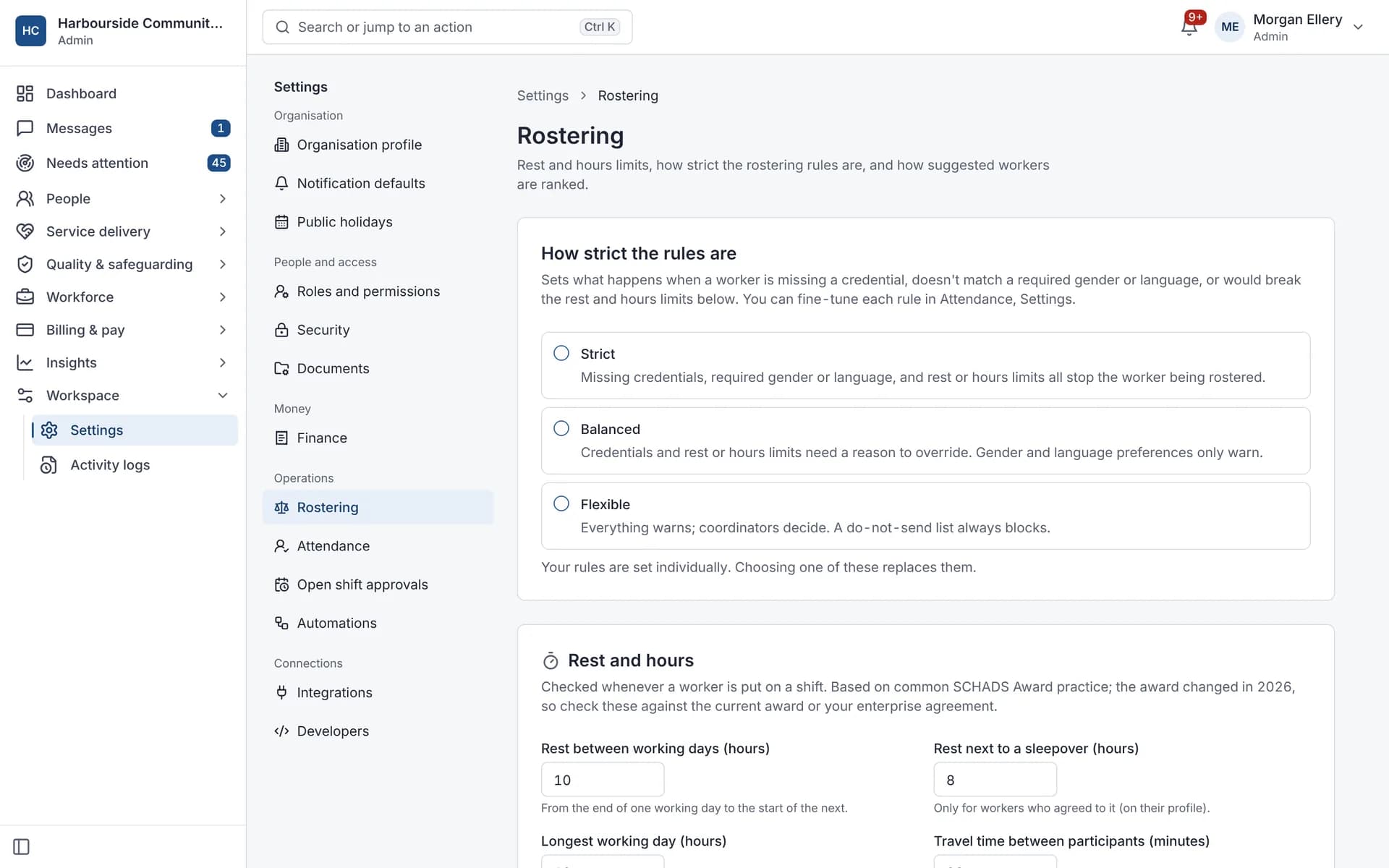Viewport: 1389px width, 868px height.
Task: Click the sidebar collapse panel icon
Action: click(x=22, y=846)
